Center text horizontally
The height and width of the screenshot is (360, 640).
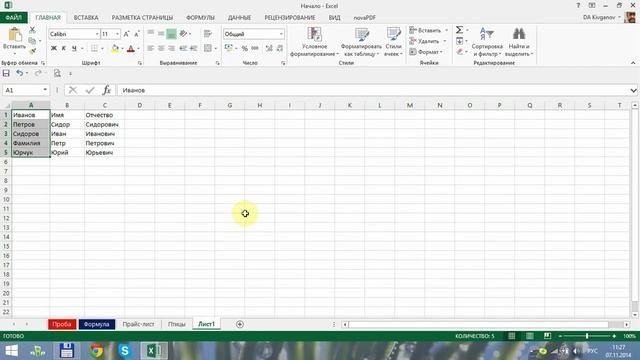pos(161,49)
